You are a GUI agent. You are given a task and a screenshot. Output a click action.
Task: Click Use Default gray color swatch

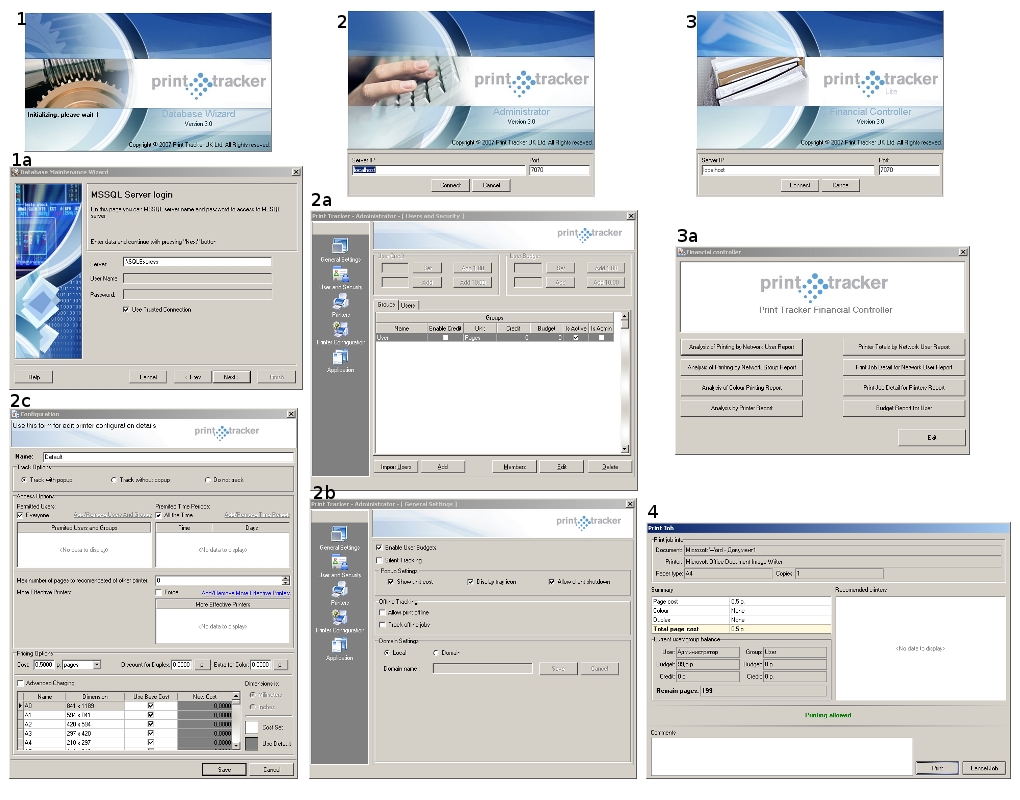pos(252,743)
